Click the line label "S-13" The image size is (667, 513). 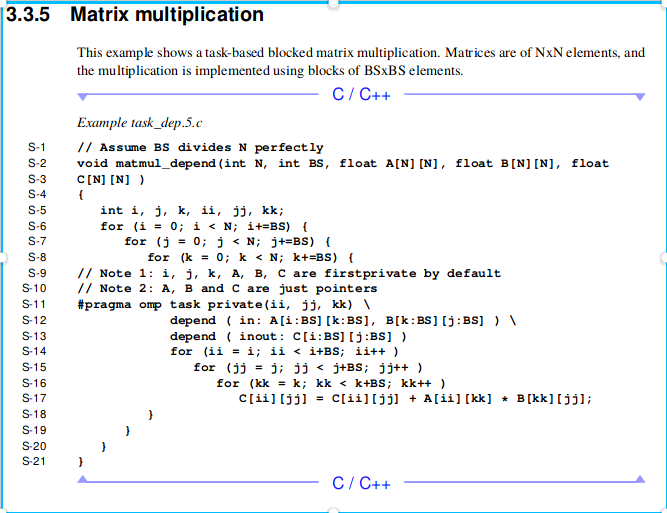pos(34,336)
